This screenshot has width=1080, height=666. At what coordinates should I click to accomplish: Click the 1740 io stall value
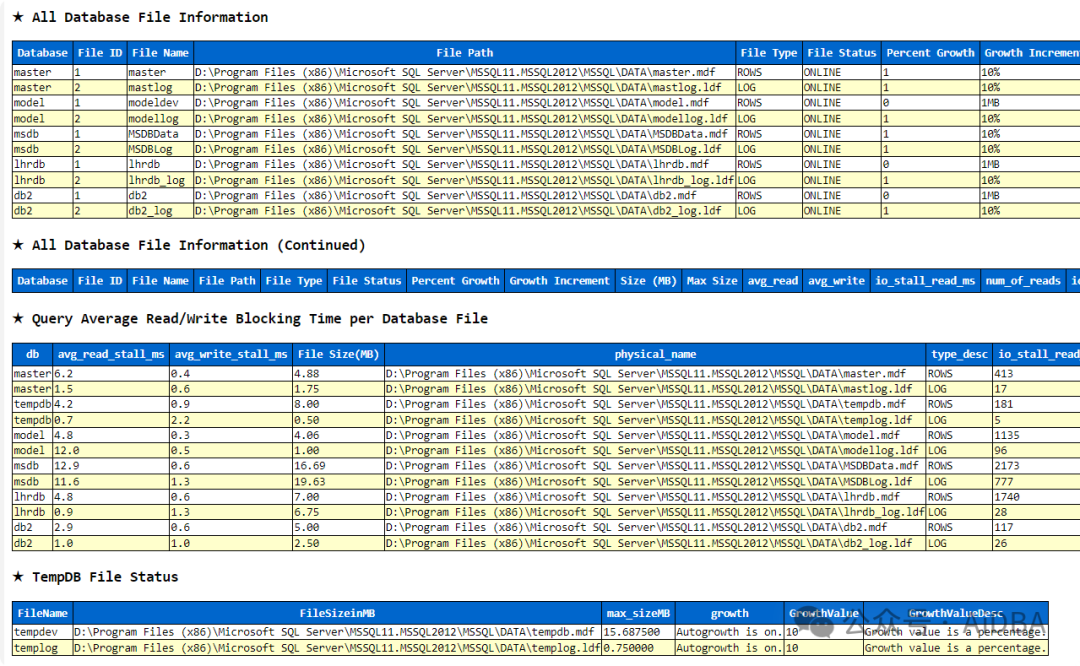click(1006, 497)
